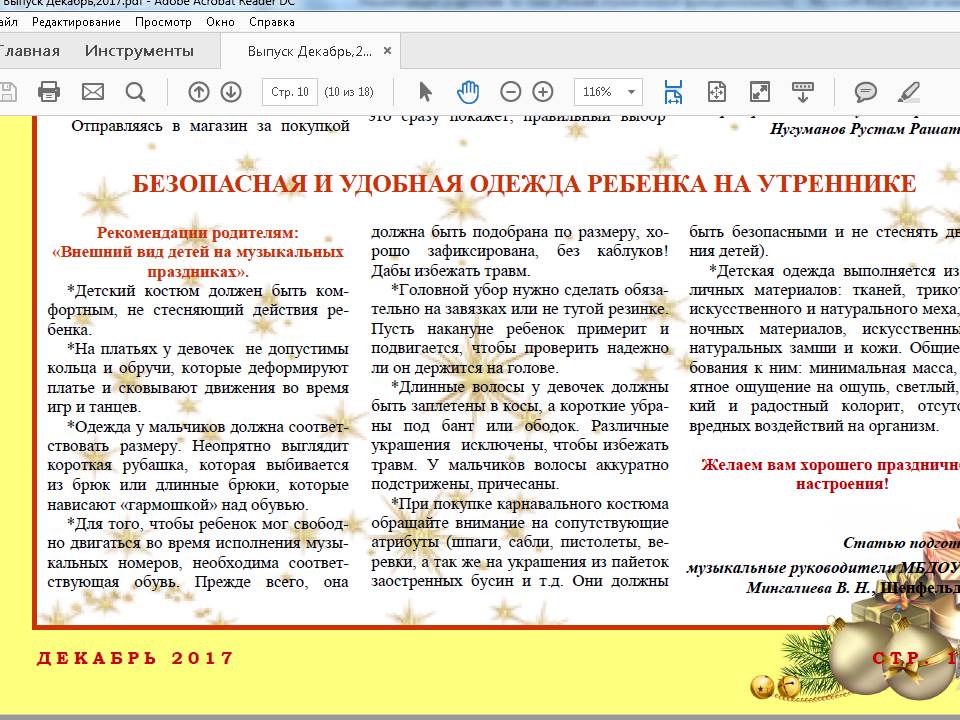Open search with magnifying glass icon

tap(136, 92)
